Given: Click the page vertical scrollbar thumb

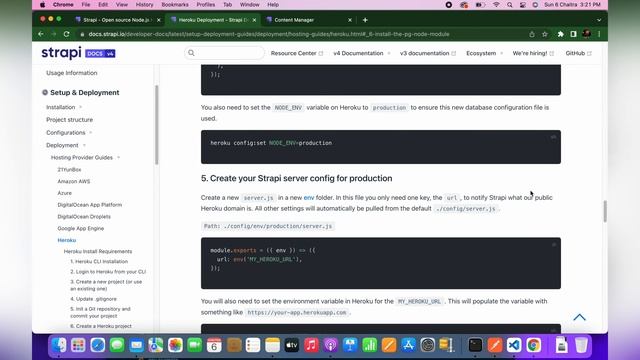Looking at the screenshot, I should [605, 211].
